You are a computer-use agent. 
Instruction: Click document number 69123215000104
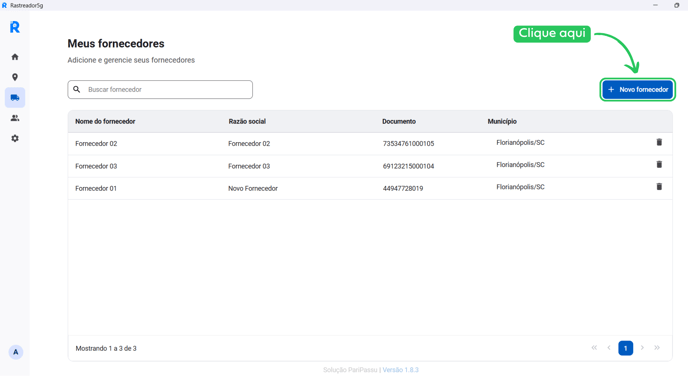tap(408, 166)
